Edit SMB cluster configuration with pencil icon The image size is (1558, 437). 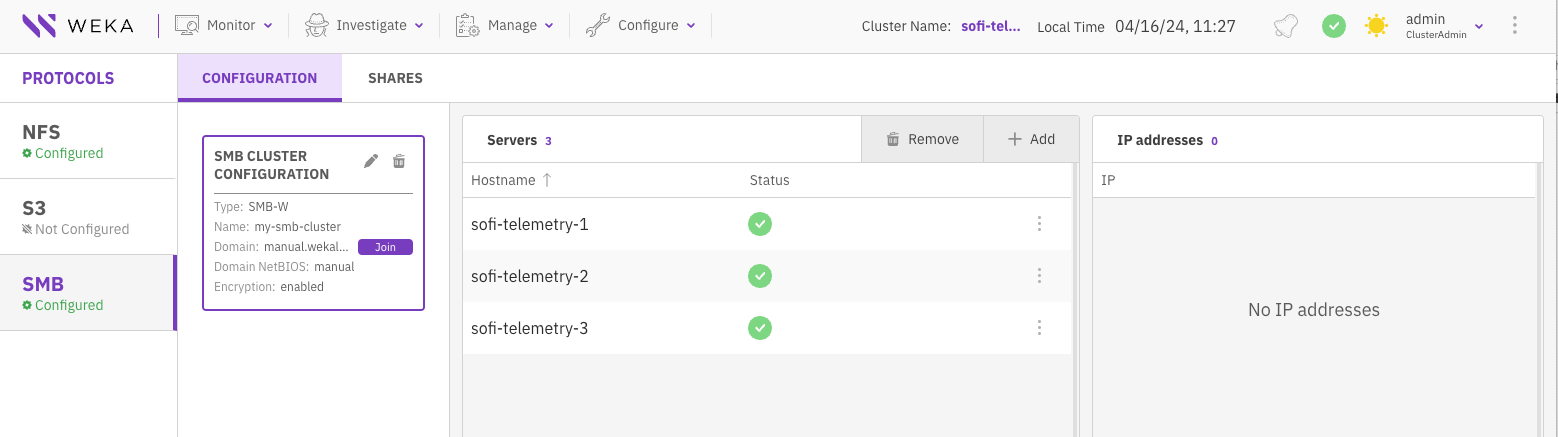pos(371,161)
